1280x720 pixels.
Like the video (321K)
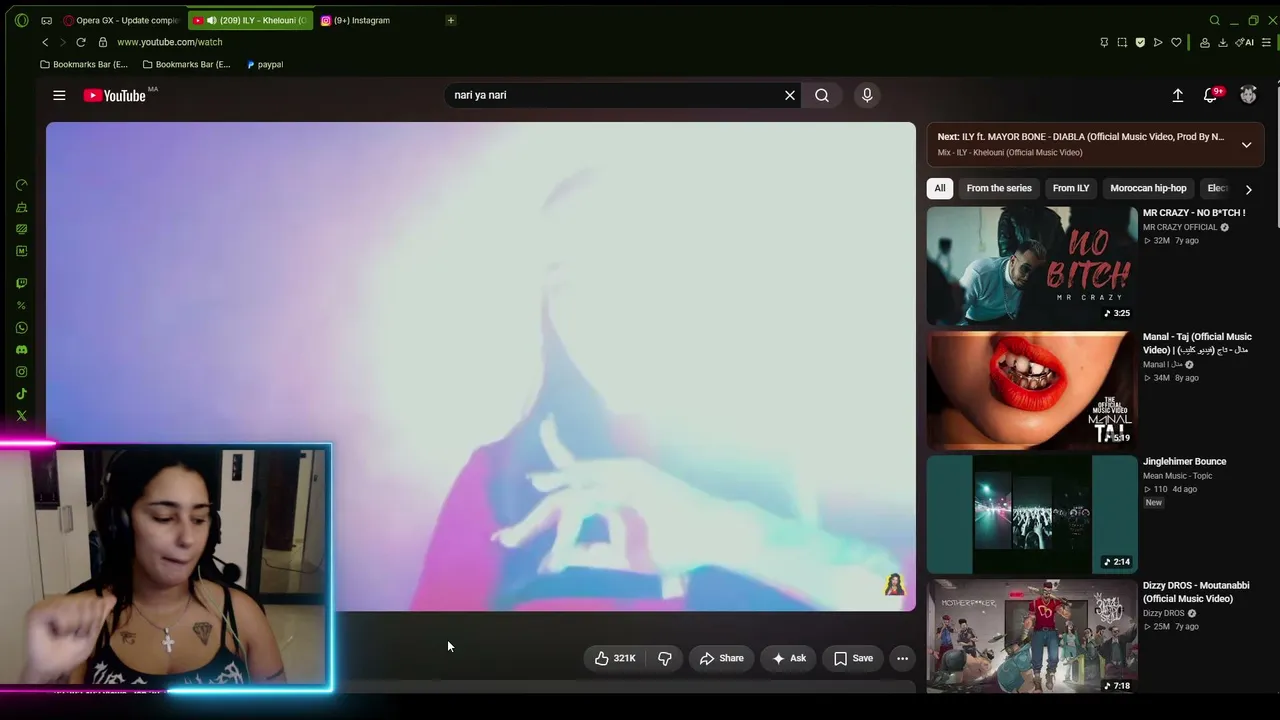tap(615, 658)
